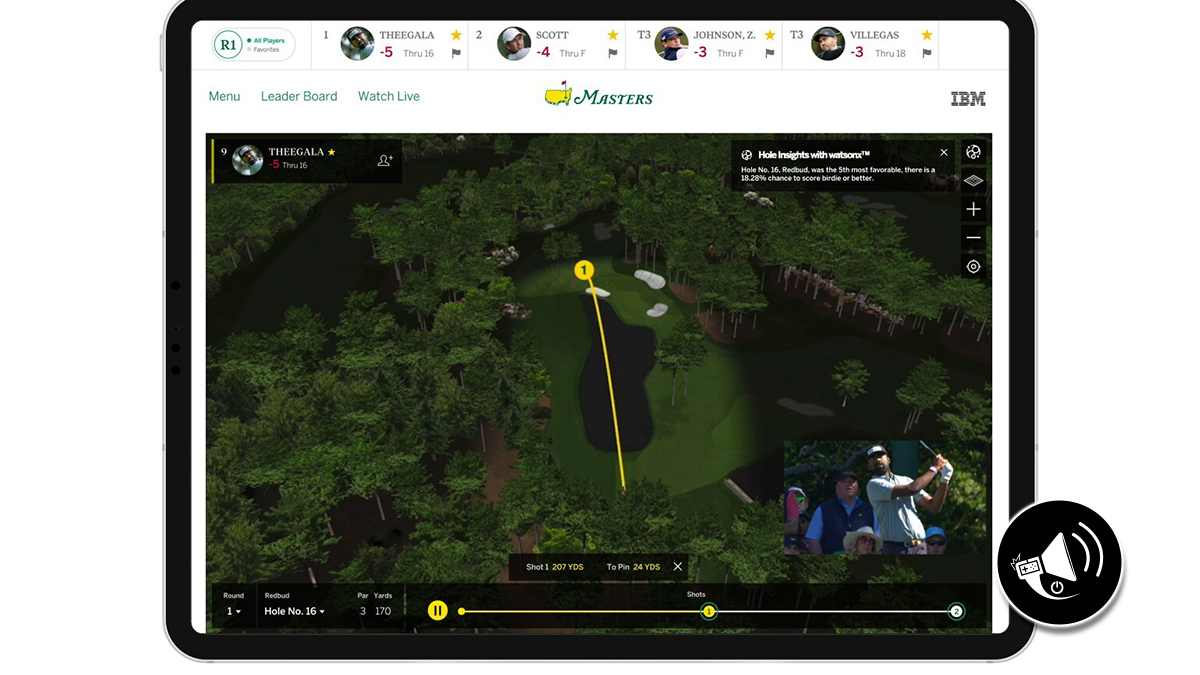The width and height of the screenshot is (1200, 675).
Task: Click the megaphone sound badge icon
Action: point(1059,564)
